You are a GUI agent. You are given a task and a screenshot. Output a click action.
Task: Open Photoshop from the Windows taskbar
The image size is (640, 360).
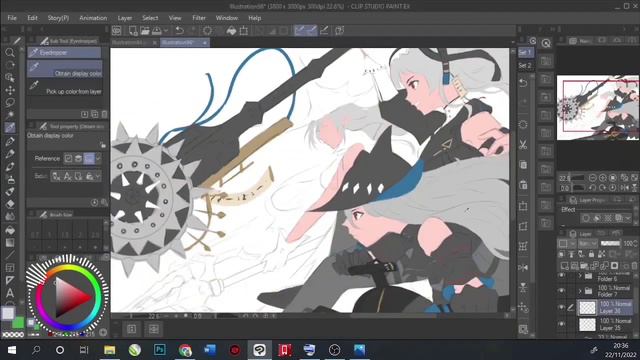point(160,350)
